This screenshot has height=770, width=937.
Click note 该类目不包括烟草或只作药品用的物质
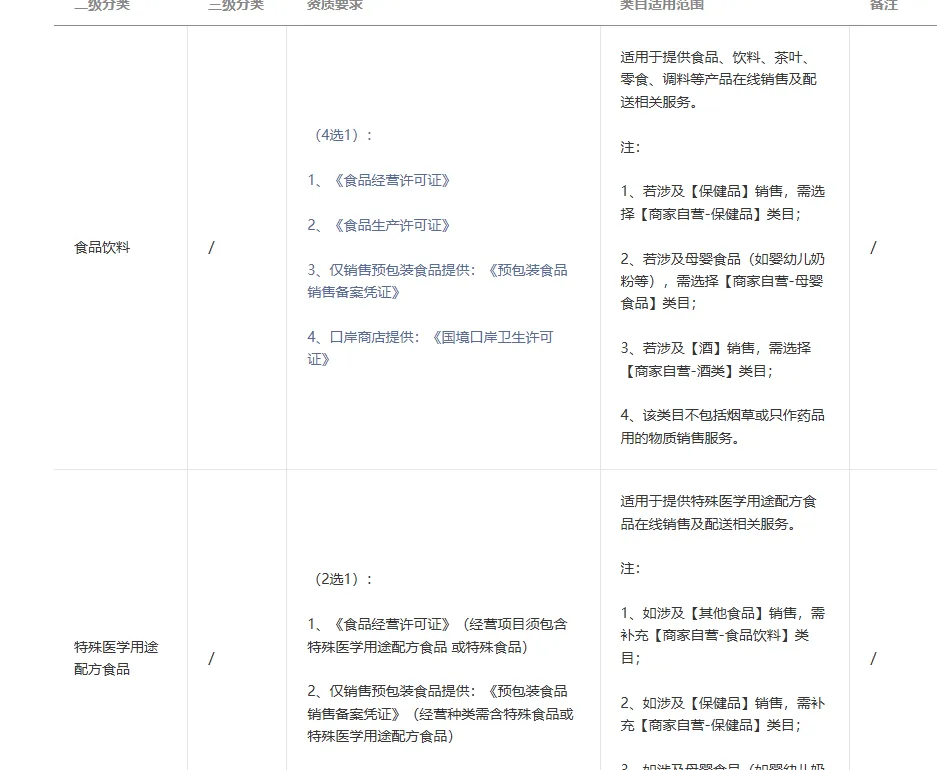pos(722,426)
